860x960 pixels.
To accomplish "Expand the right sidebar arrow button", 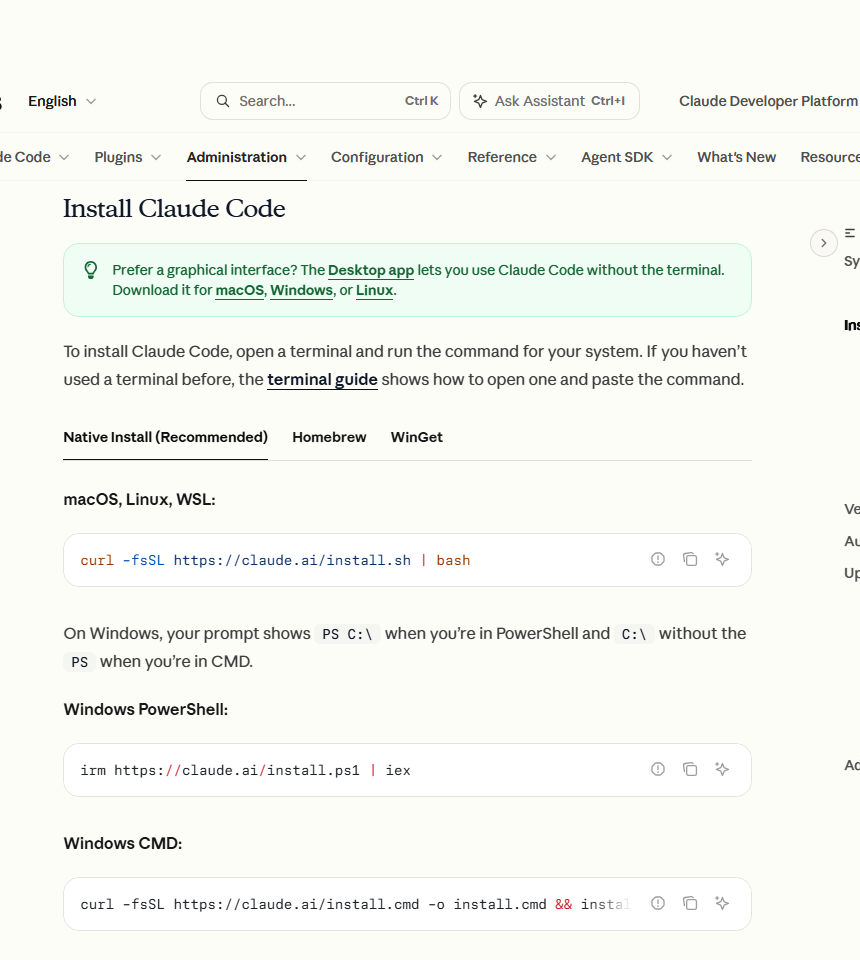I will click(824, 243).
